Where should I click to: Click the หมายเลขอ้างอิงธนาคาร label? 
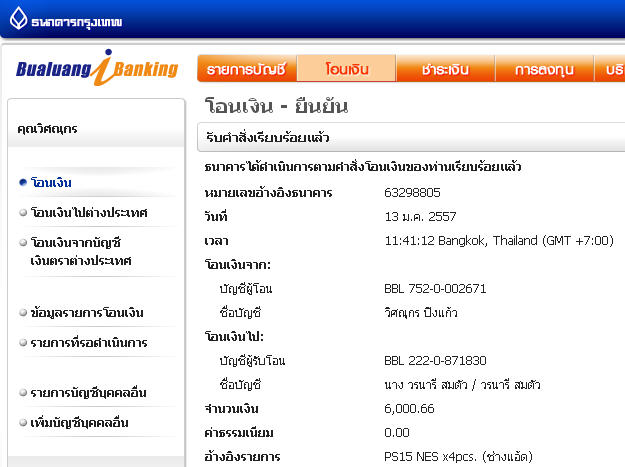[x=268, y=193]
